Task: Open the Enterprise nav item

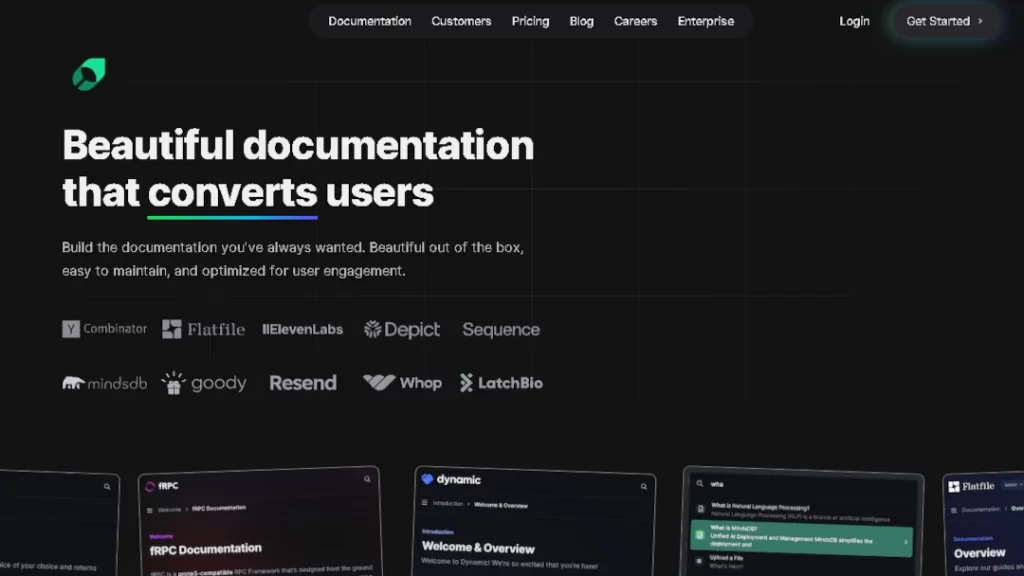Action: coord(705,22)
